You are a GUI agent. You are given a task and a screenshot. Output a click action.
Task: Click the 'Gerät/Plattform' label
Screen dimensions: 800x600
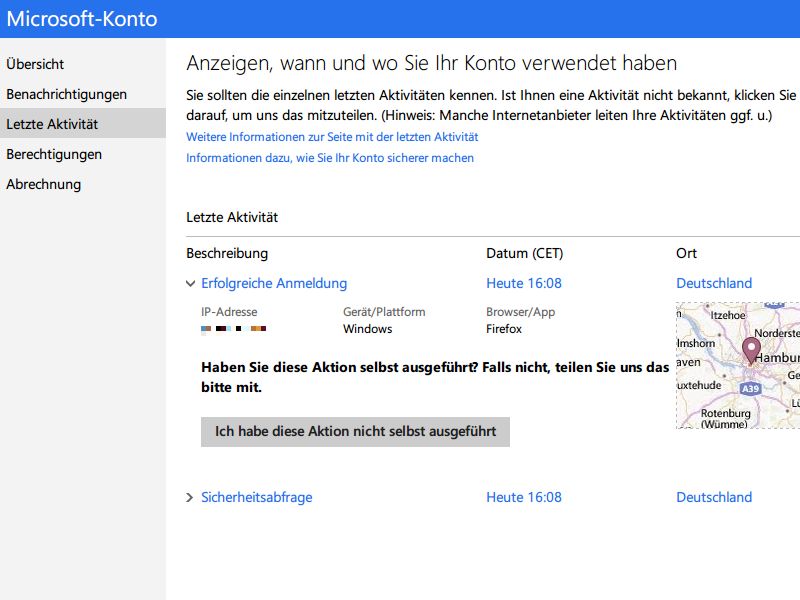pos(384,312)
